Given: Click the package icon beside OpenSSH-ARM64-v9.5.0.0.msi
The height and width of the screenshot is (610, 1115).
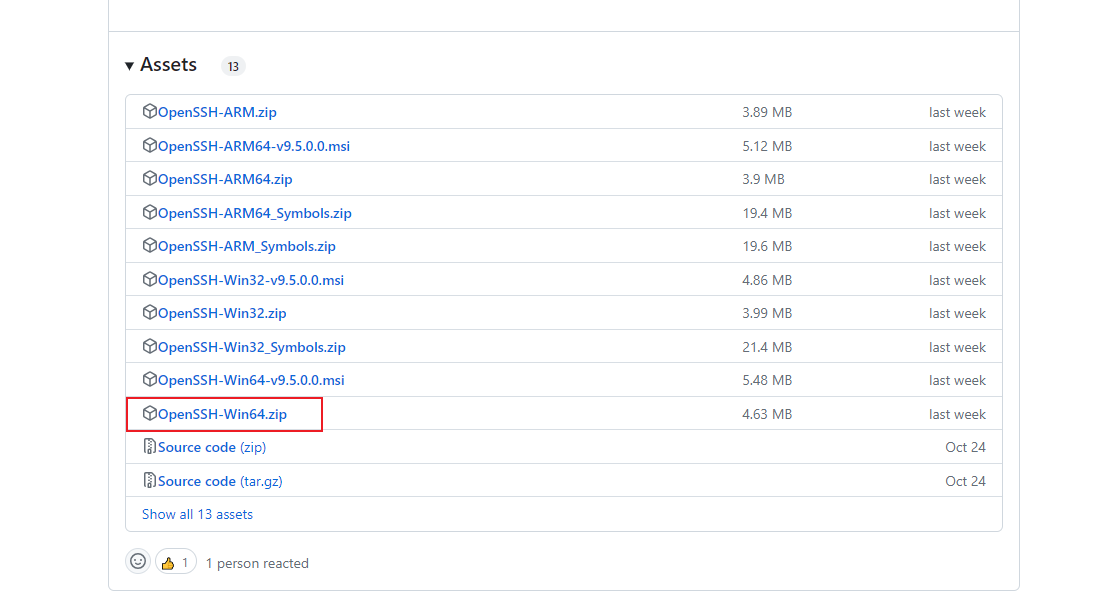Looking at the screenshot, I should [149, 145].
